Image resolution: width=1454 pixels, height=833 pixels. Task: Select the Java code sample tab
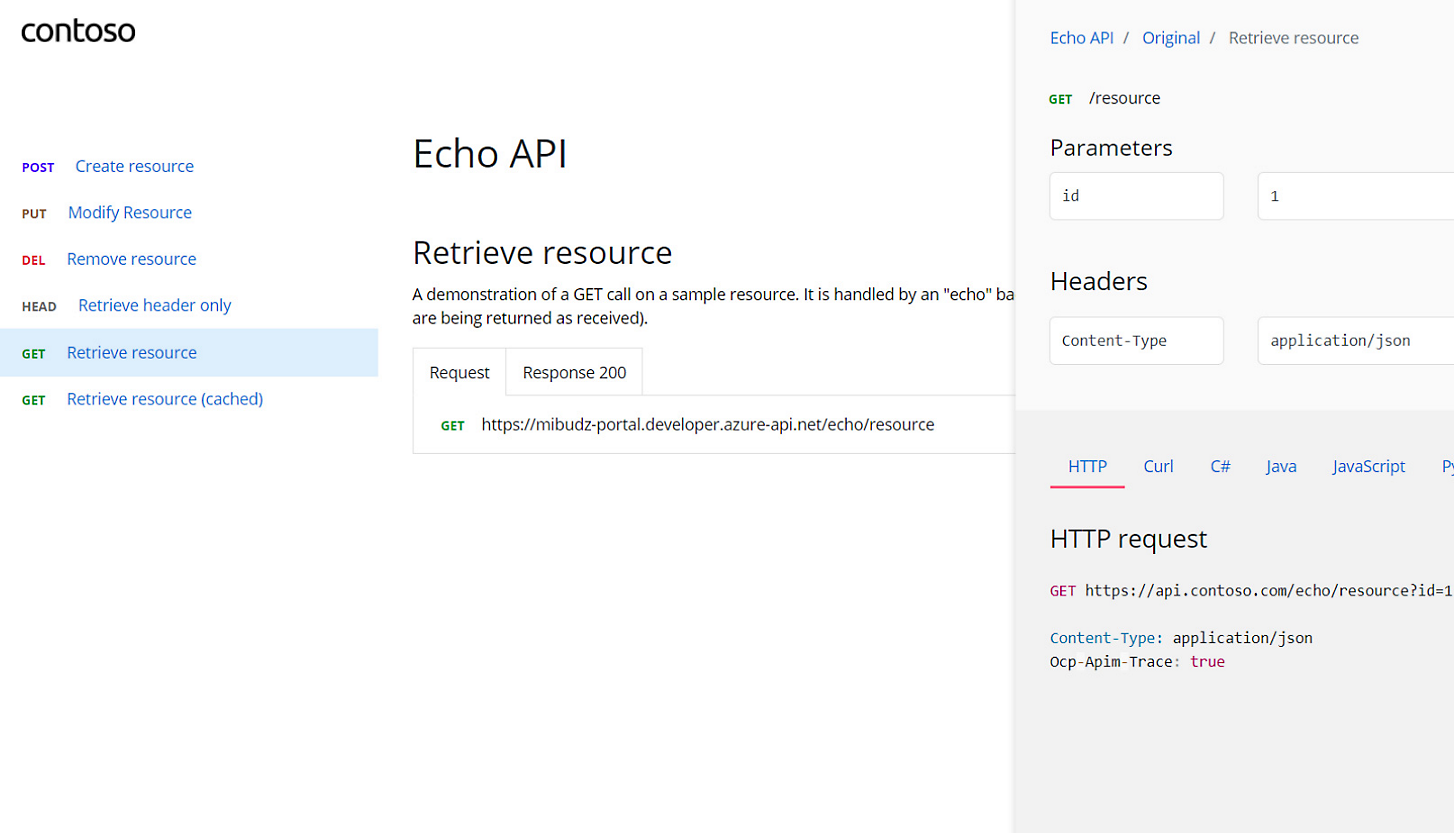[x=1281, y=466]
